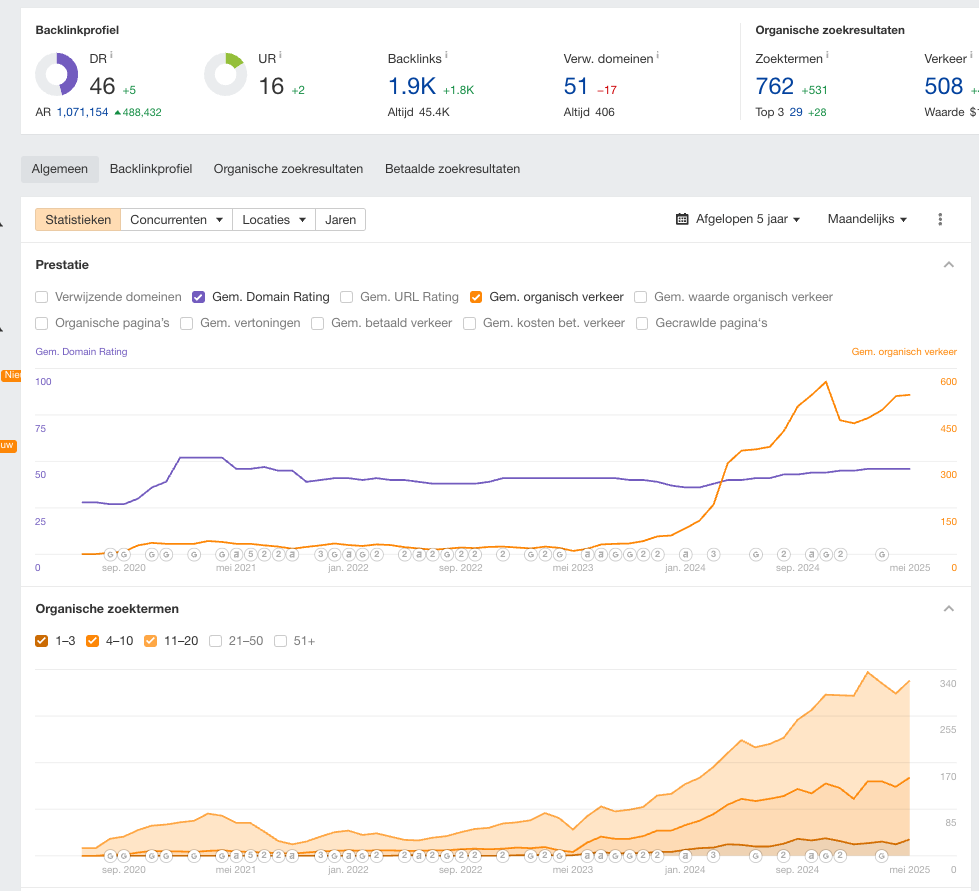Click the first G update marker on Prestatie timeline
This screenshot has height=891, width=979.
(x=111, y=554)
